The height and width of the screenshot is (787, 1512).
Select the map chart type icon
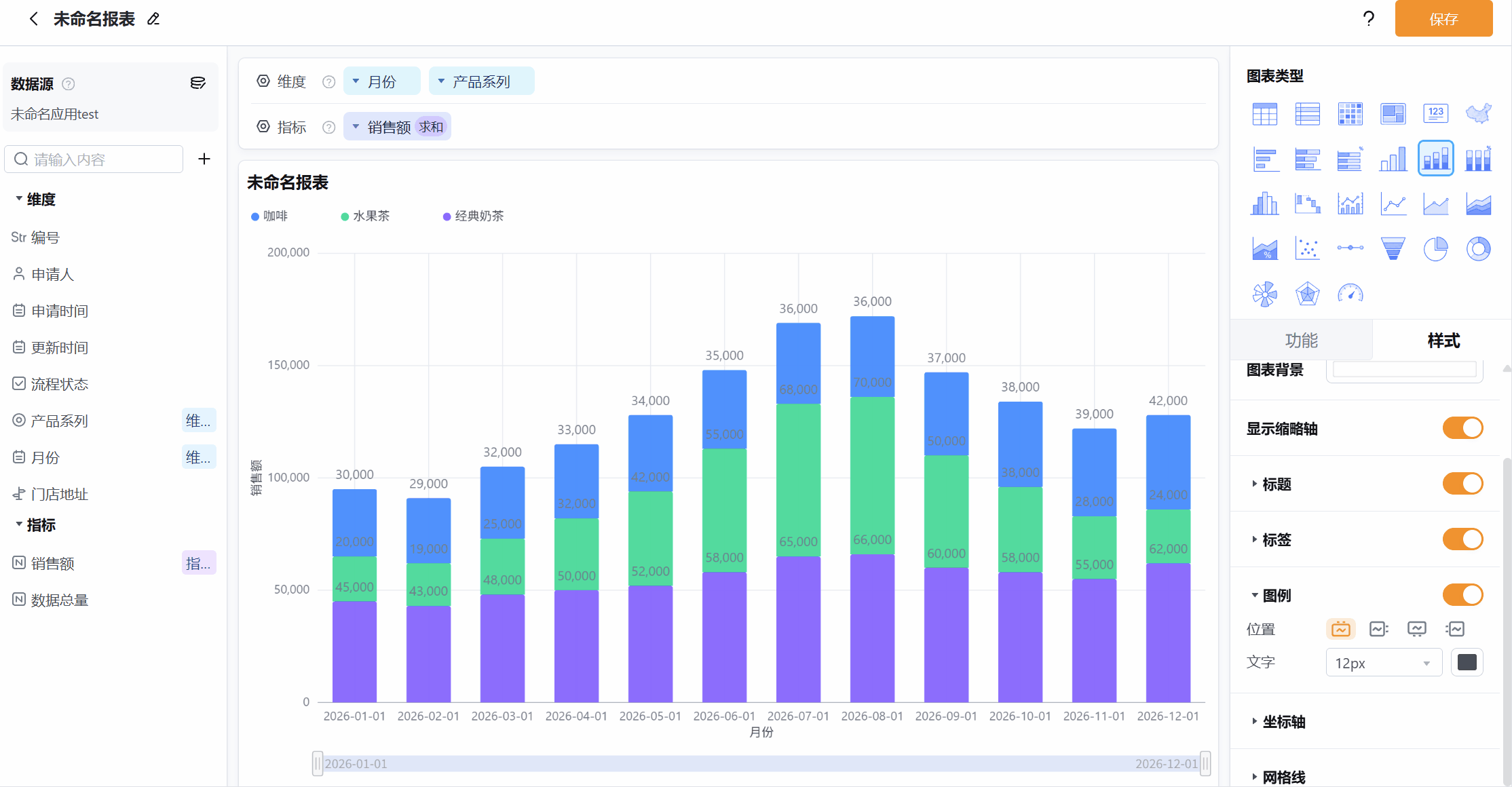1478,113
